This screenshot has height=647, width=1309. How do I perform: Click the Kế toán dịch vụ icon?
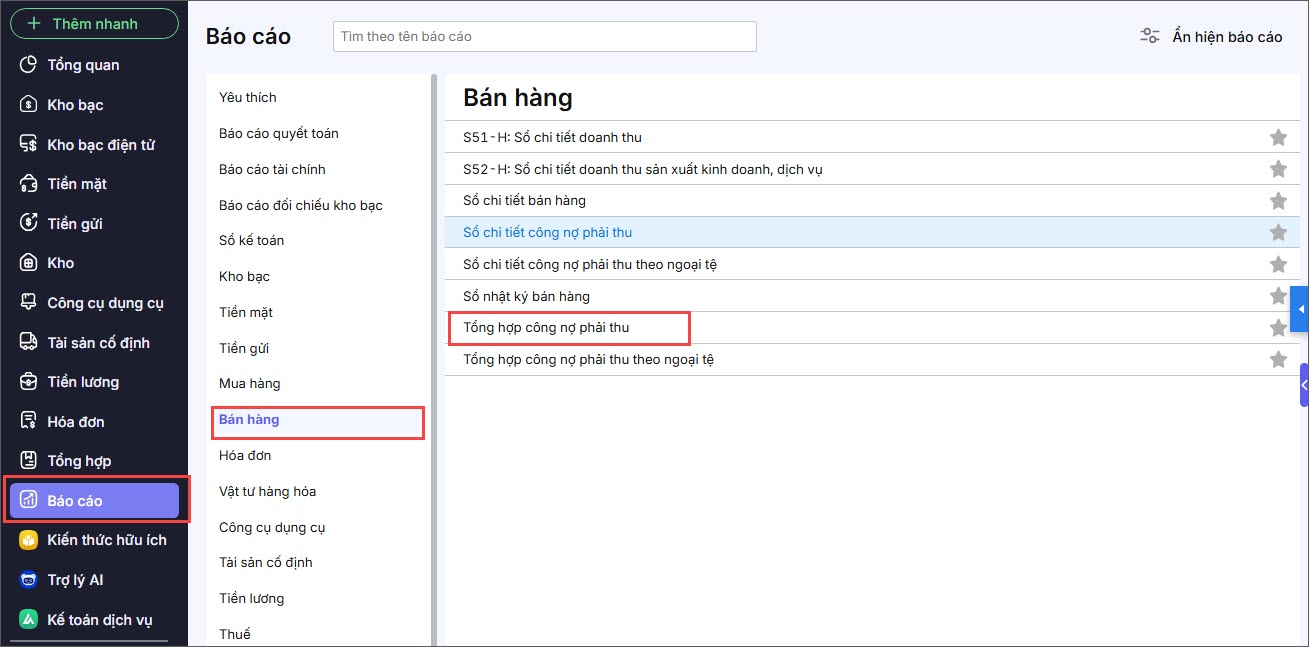[x=29, y=619]
